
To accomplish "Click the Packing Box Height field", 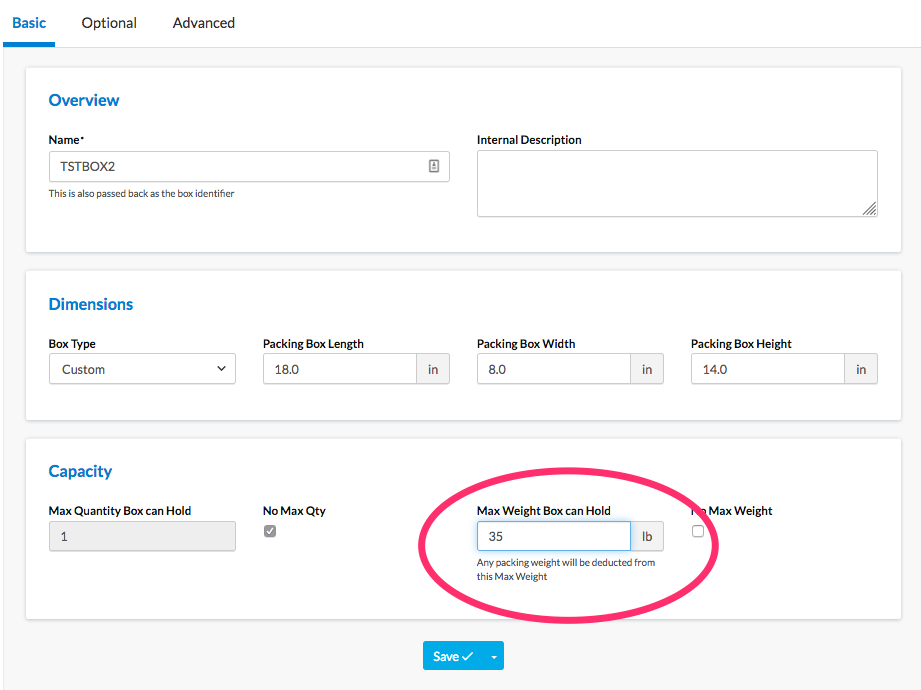I will pos(767,369).
